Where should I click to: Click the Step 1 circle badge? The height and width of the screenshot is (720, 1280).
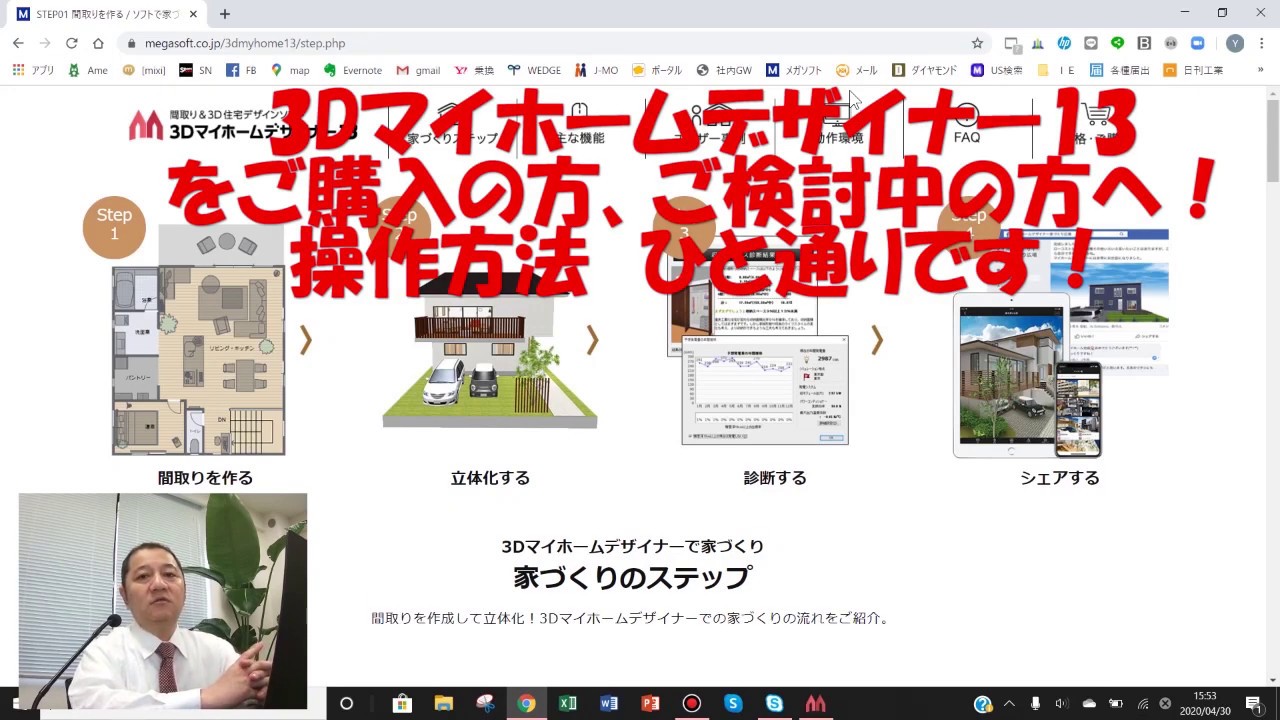click(x=114, y=227)
